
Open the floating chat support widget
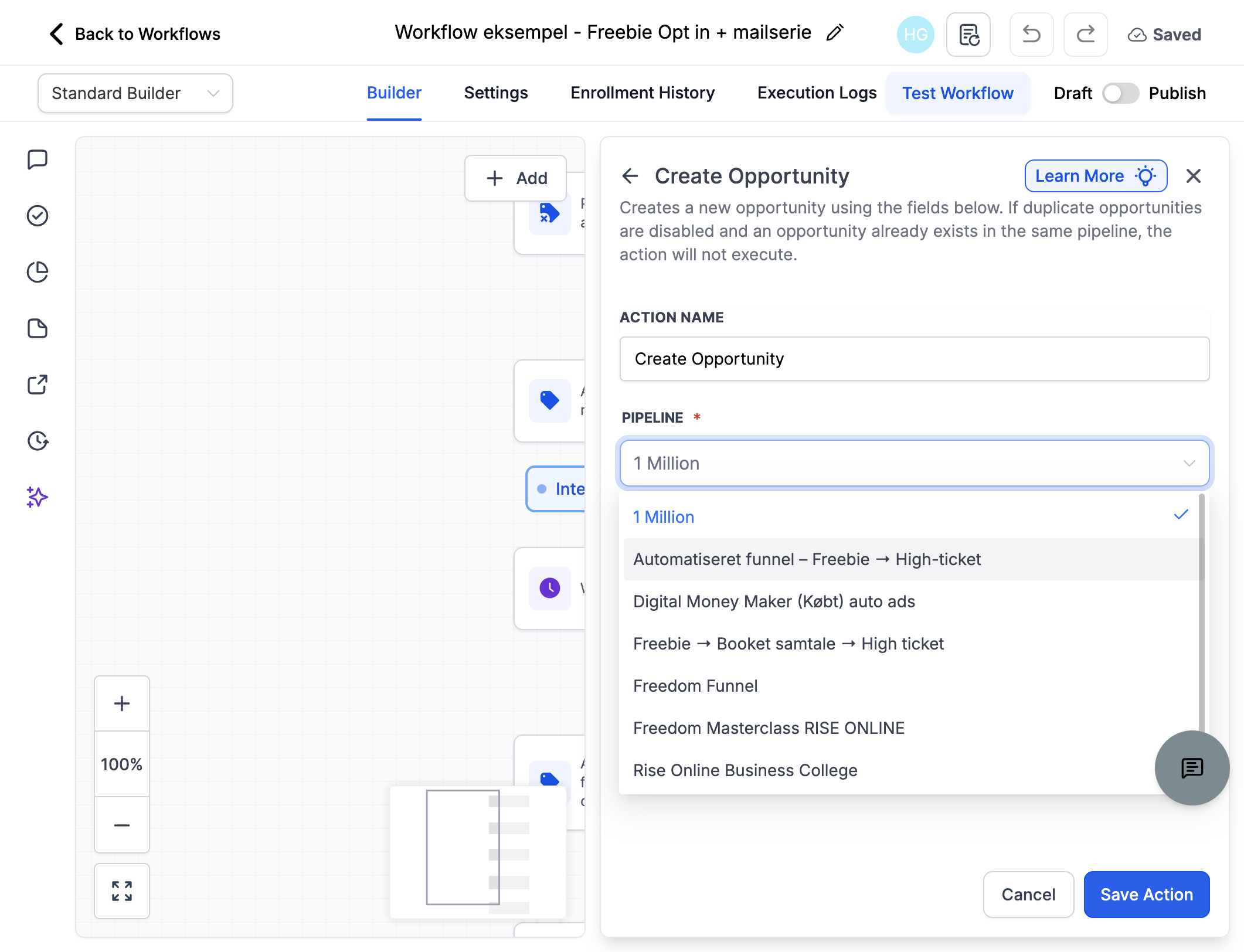click(x=1192, y=768)
